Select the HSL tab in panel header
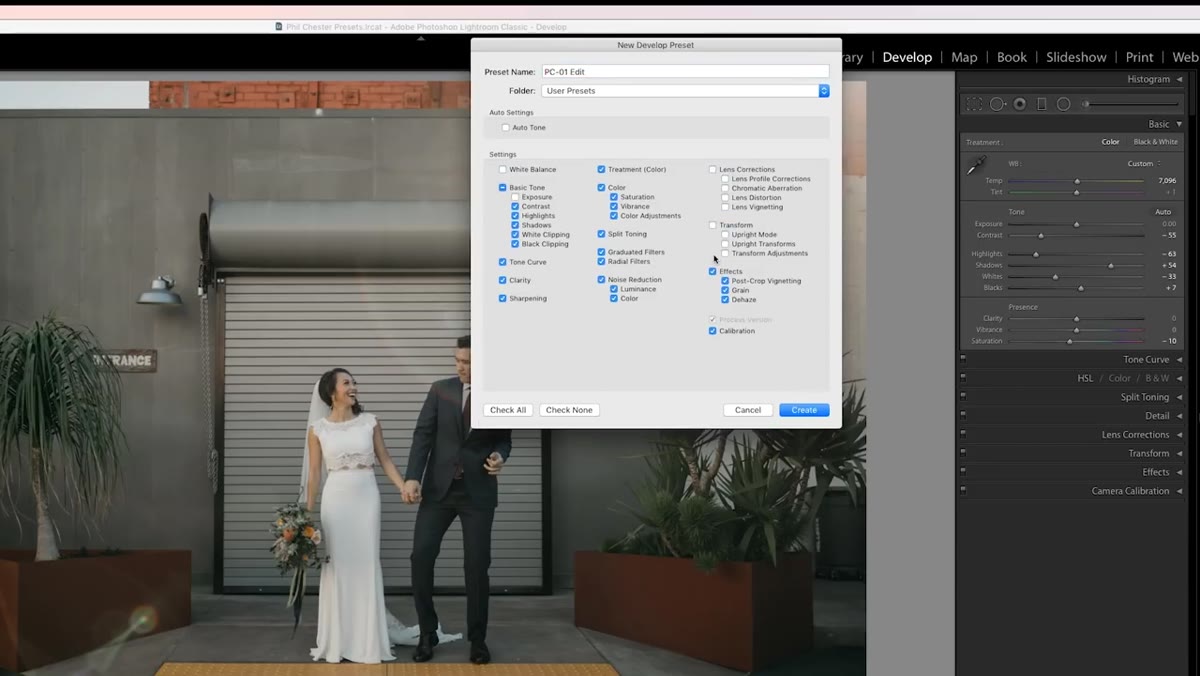Image resolution: width=1200 pixels, height=676 pixels. (x=1085, y=378)
